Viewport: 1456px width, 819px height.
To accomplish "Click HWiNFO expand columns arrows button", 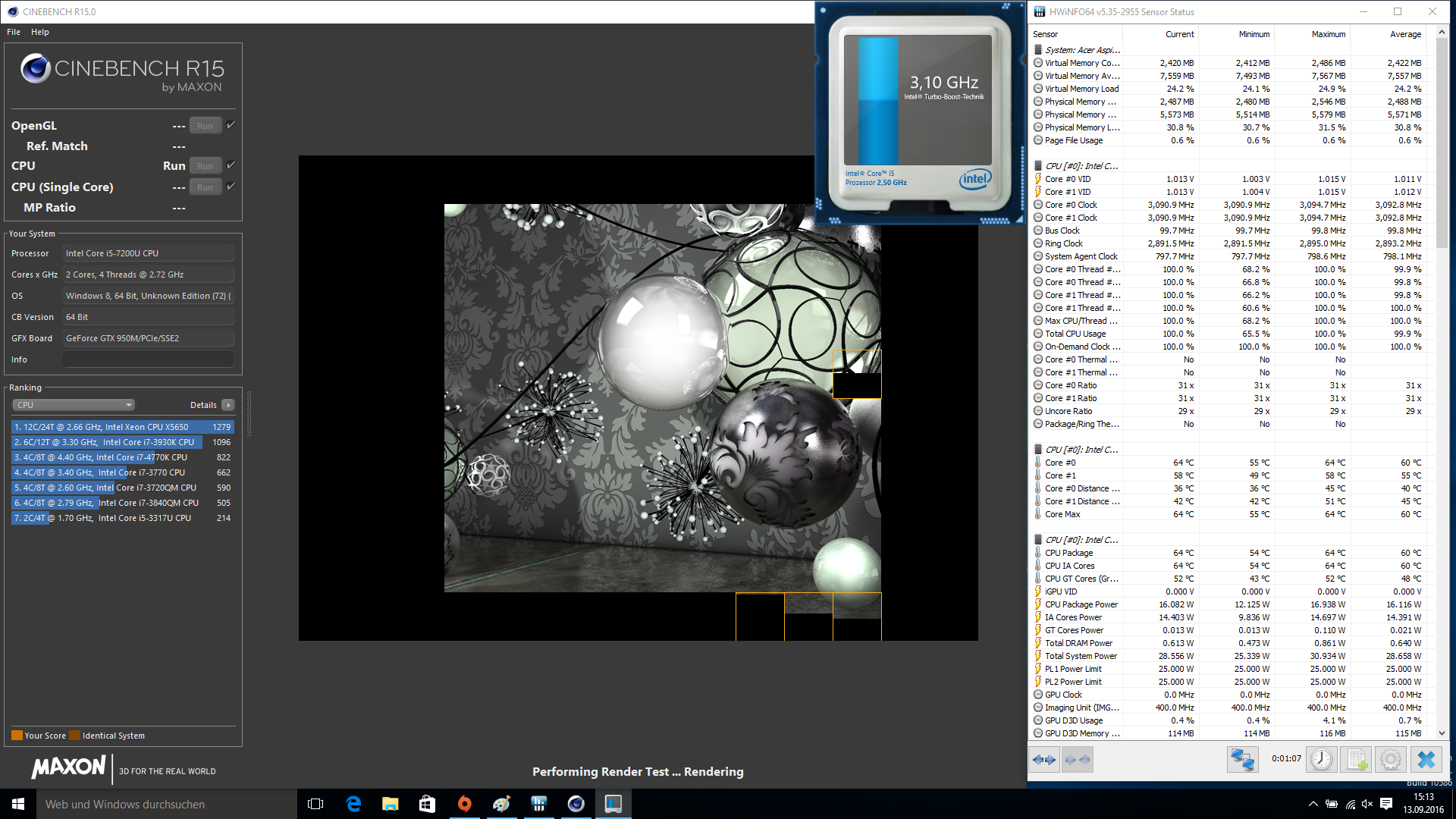I will coord(1044,759).
